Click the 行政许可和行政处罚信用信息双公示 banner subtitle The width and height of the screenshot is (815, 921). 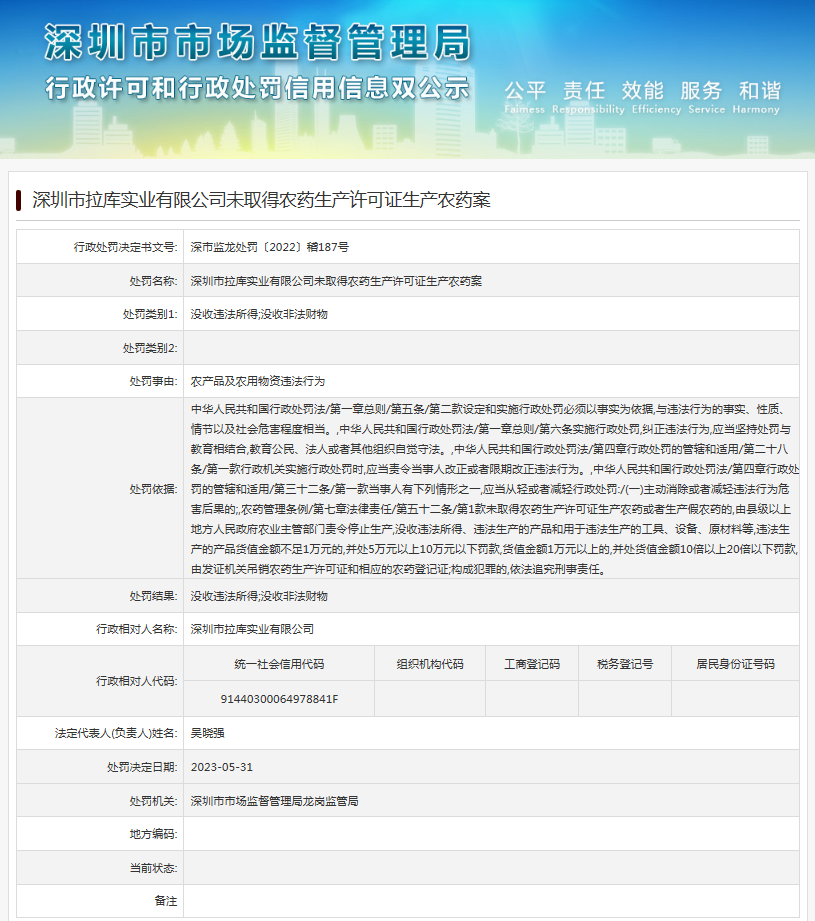(258, 88)
